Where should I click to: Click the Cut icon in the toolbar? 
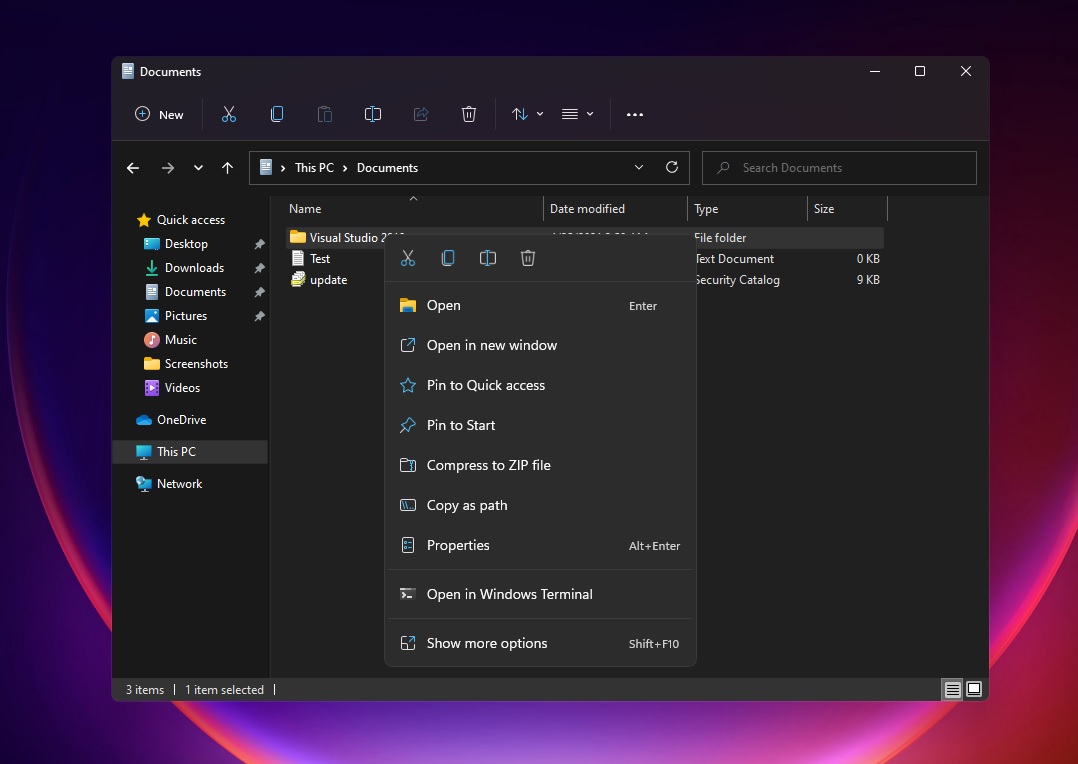[228, 114]
